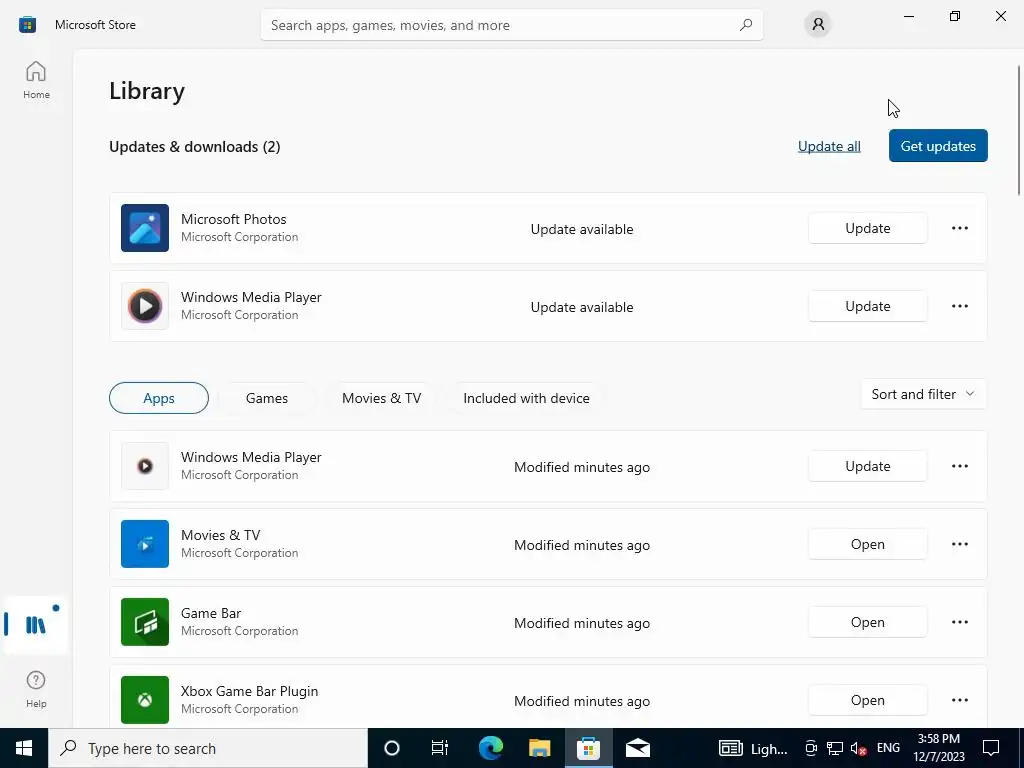1024x768 pixels.
Task: Open more options for Xbox Game Bar Plugin
Action: 959,700
